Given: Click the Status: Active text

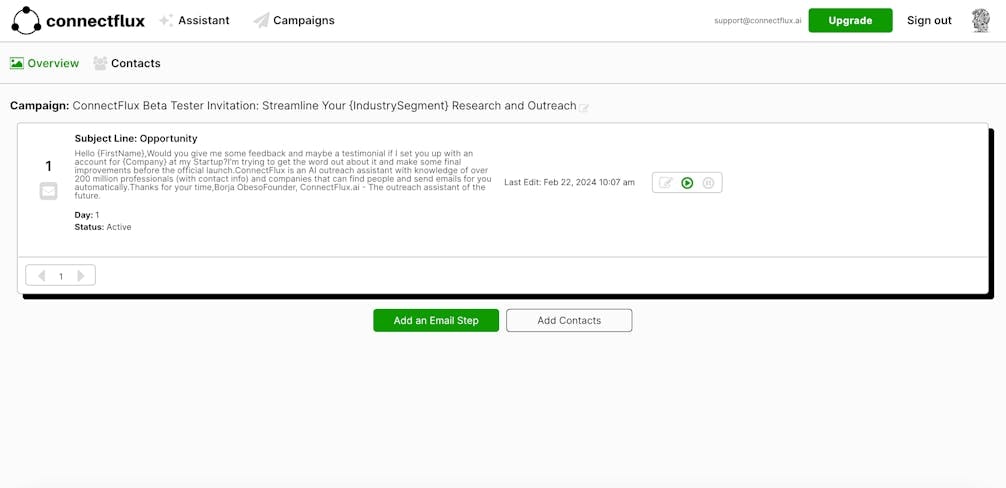Looking at the screenshot, I should tap(103, 227).
